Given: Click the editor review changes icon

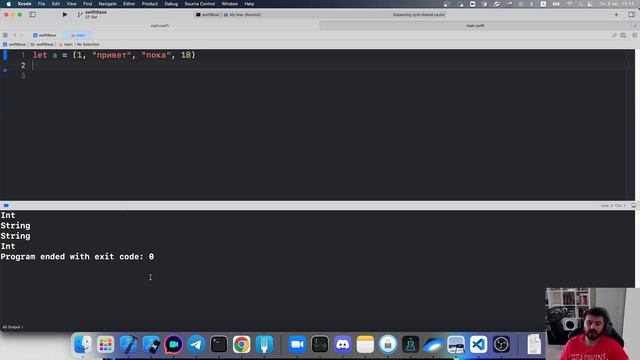Looking at the screenshot, I should tap(614, 35).
